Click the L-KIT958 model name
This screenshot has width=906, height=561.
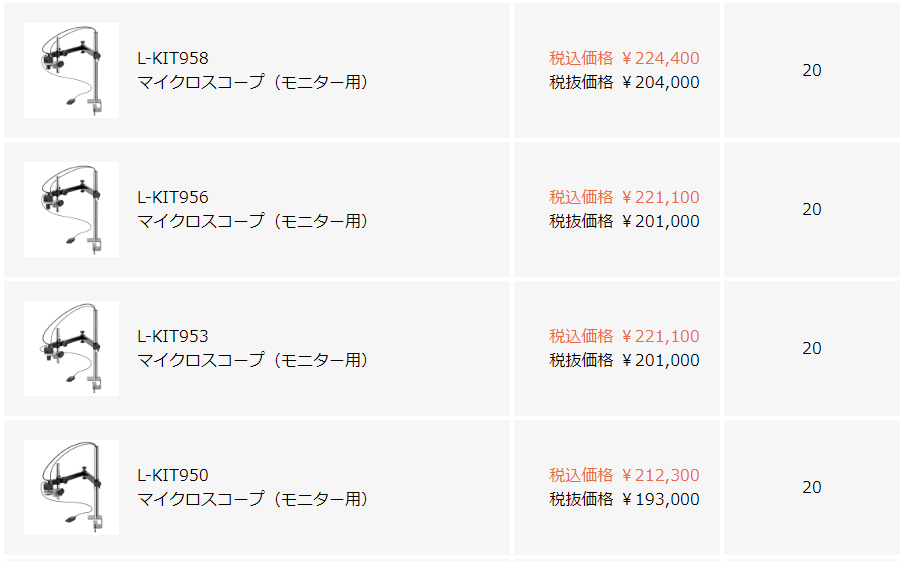[x=173, y=58]
